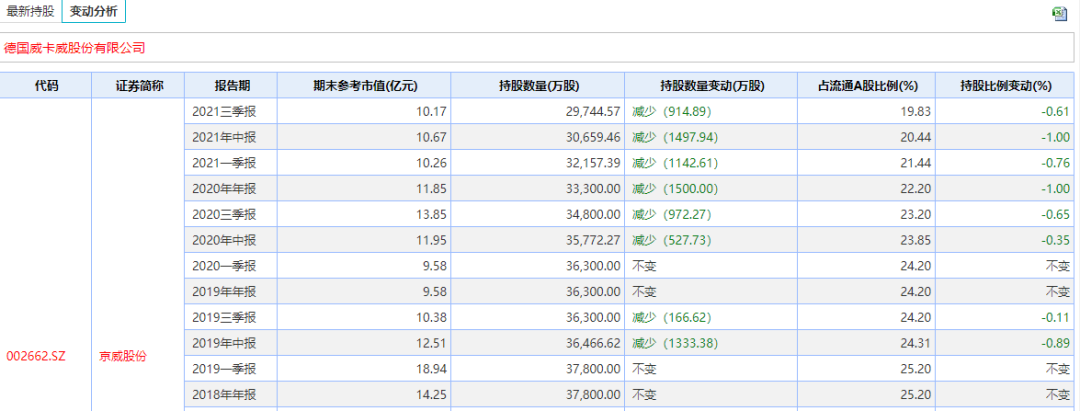Click change value 减少 (1142.61)
Image resolution: width=1080 pixels, height=411 pixels.
[674, 163]
